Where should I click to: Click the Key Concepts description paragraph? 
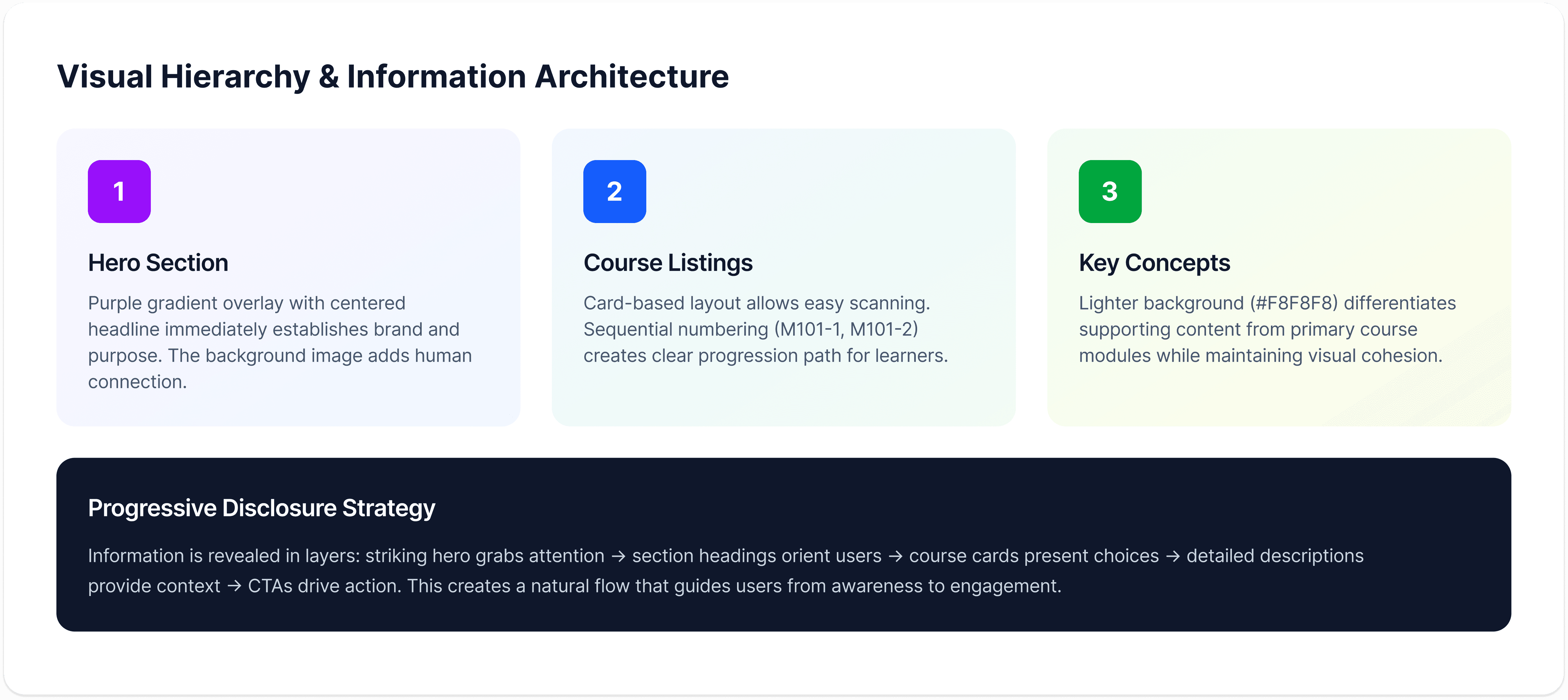click(x=1267, y=329)
